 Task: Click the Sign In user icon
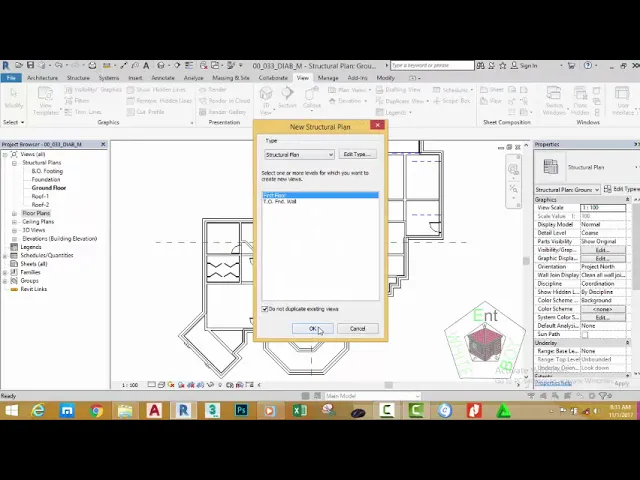(514, 65)
